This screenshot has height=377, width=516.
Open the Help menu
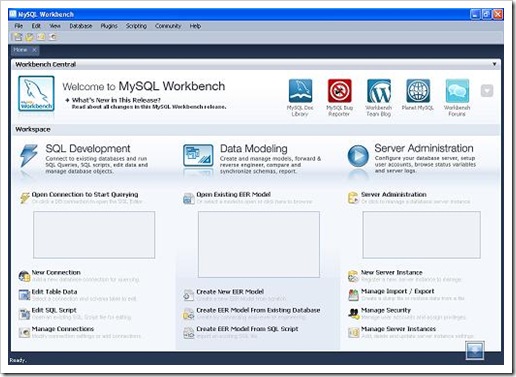[x=195, y=26]
